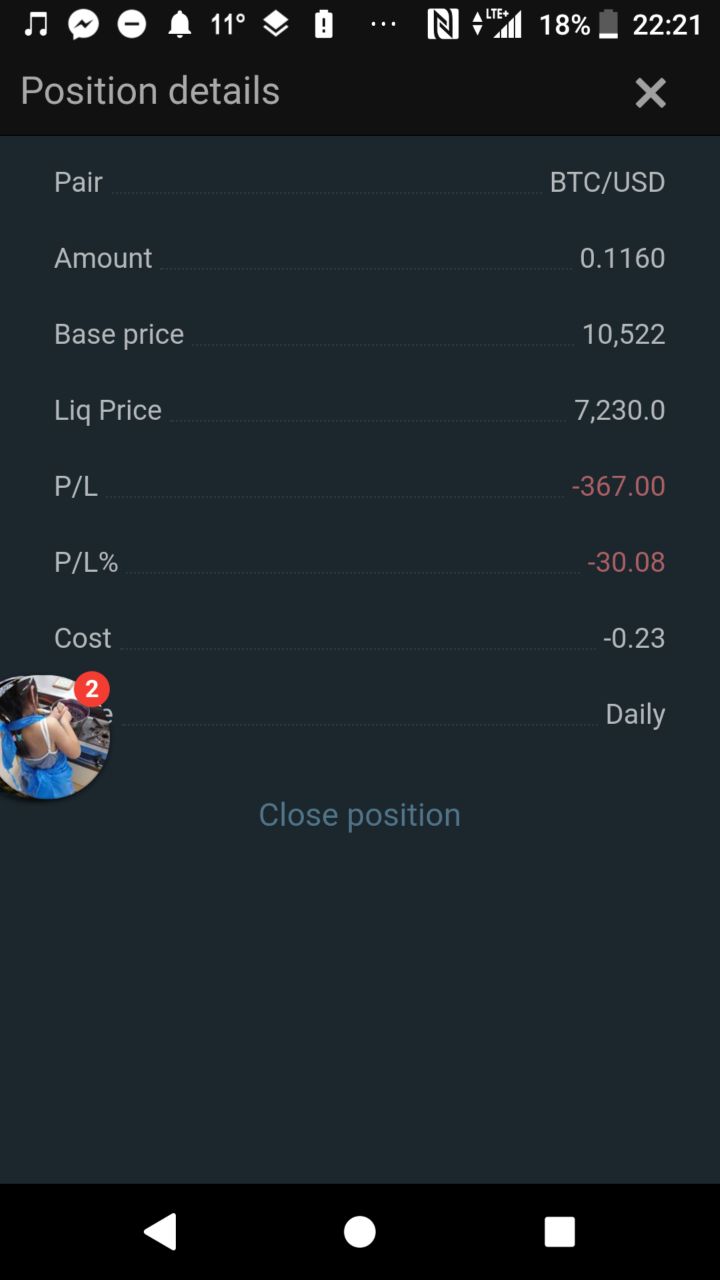The image size is (720, 1280).
Task: Tap the red unread badge showing 2
Action: tap(92, 689)
